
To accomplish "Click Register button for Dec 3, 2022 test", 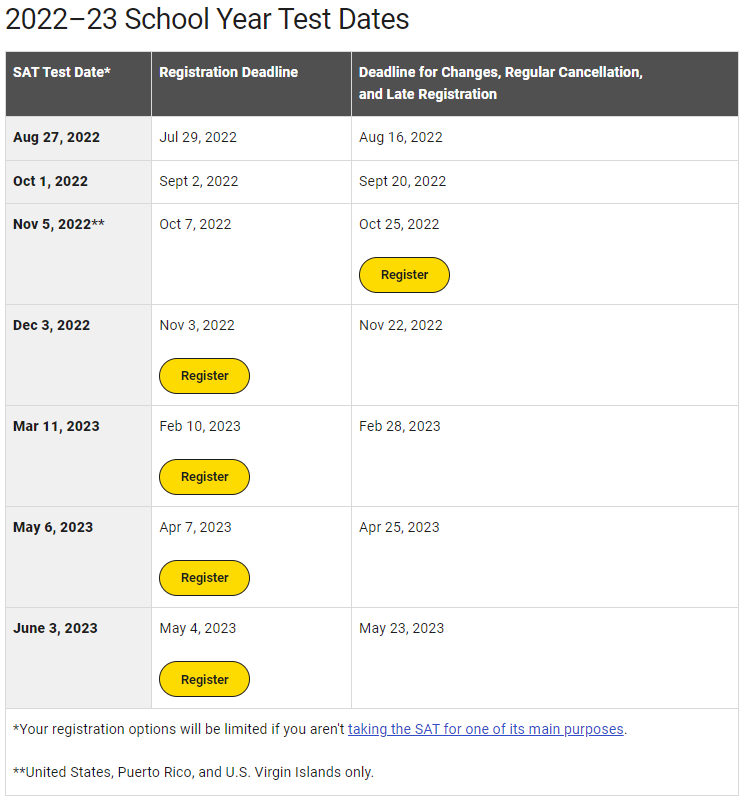I will coord(205,376).
